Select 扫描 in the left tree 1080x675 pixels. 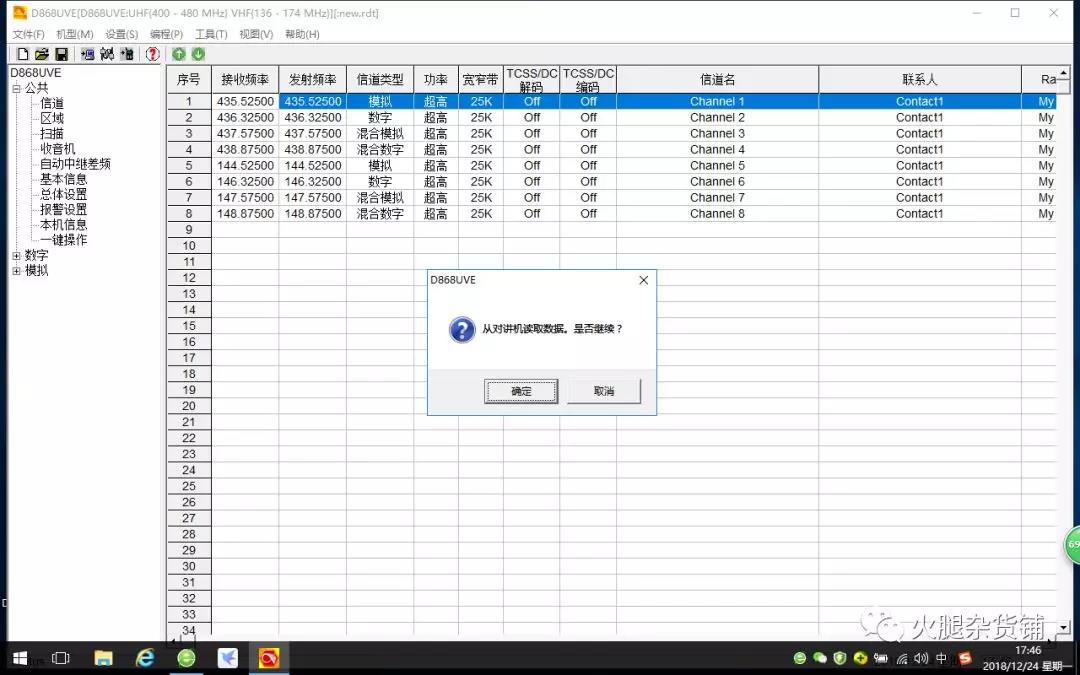(x=52, y=133)
